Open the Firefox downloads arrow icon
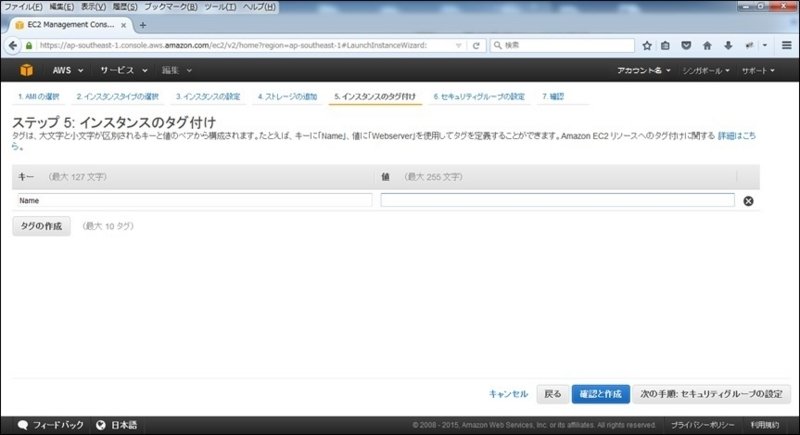The height and width of the screenshot is (435, 800). 727,45
